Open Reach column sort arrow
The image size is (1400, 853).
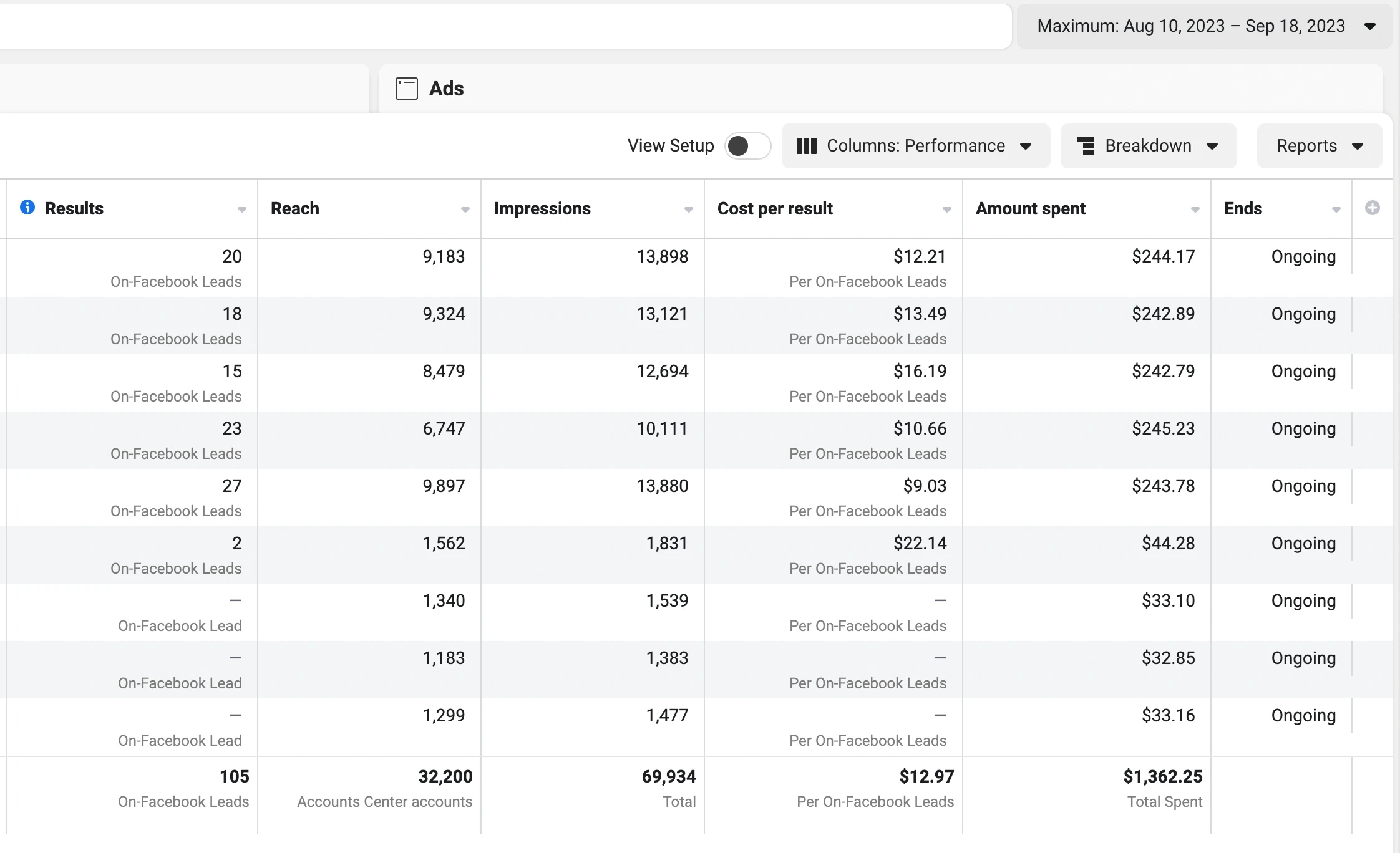465,210
